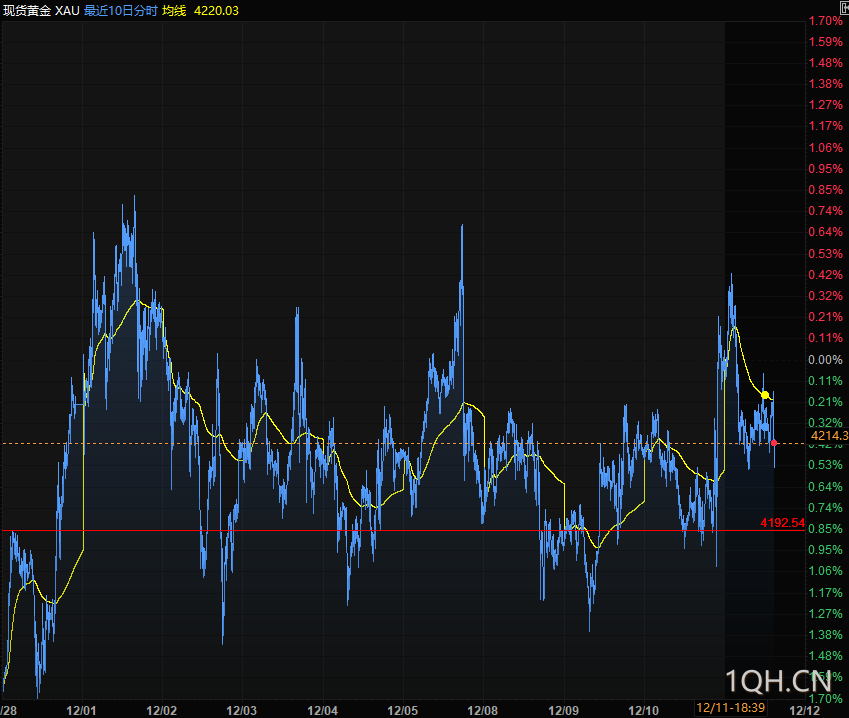This screenshot has width=849, height=718.
Task: Click the yellow 均线 legend label
Action: [174, 11]
